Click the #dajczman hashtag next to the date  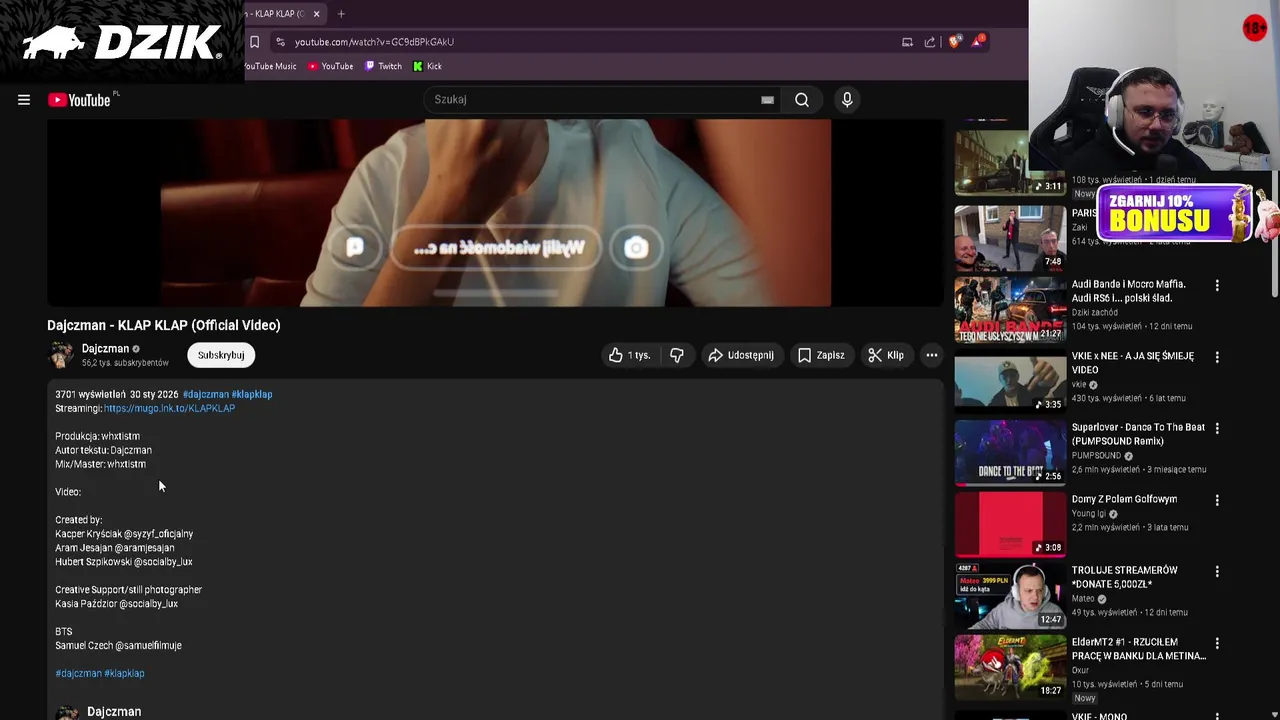[x=205, y=394]
